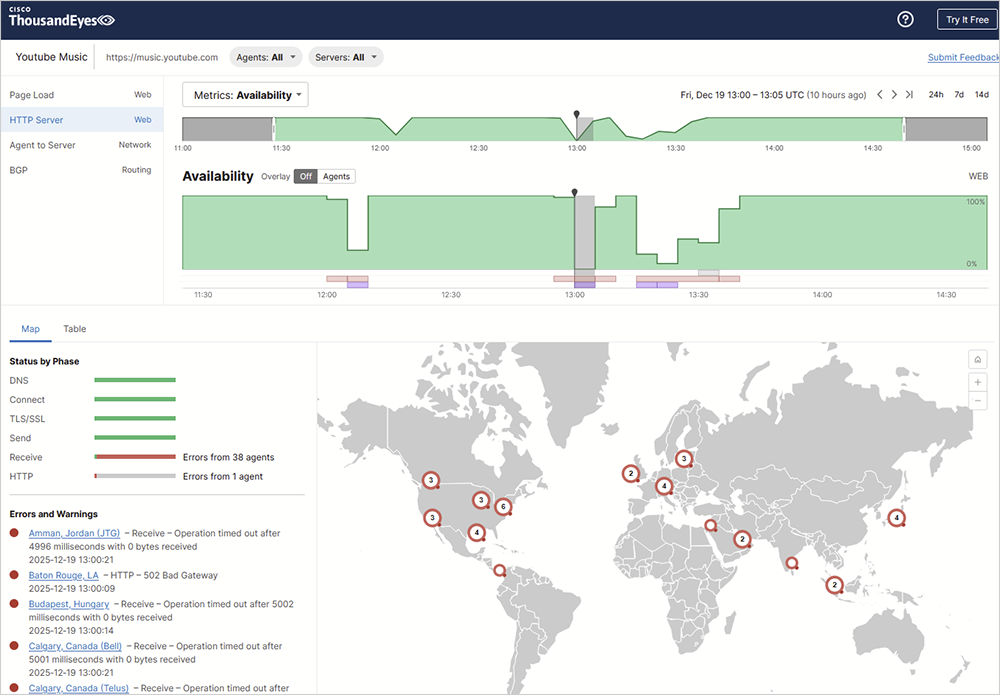The width and height of the screenshot is (1000, 695).
Task: Open the Servers: All dropdown
Action: 345,57
